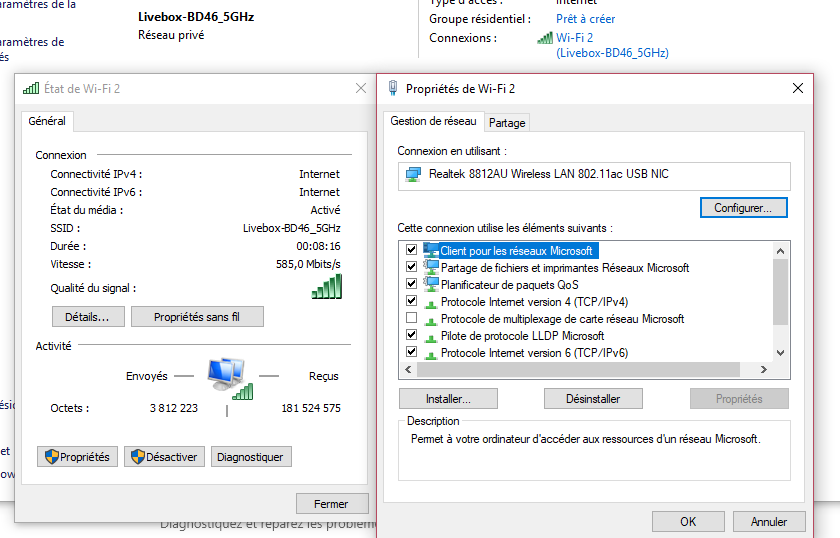Click the vertical scrollbar thumb in the components list
The image size is (840, 538).
pyautogui.click(x=781, y=292)
